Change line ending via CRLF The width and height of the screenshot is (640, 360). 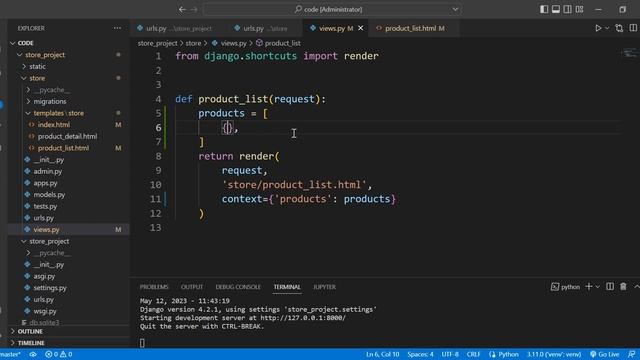click(x=473, y=354)
